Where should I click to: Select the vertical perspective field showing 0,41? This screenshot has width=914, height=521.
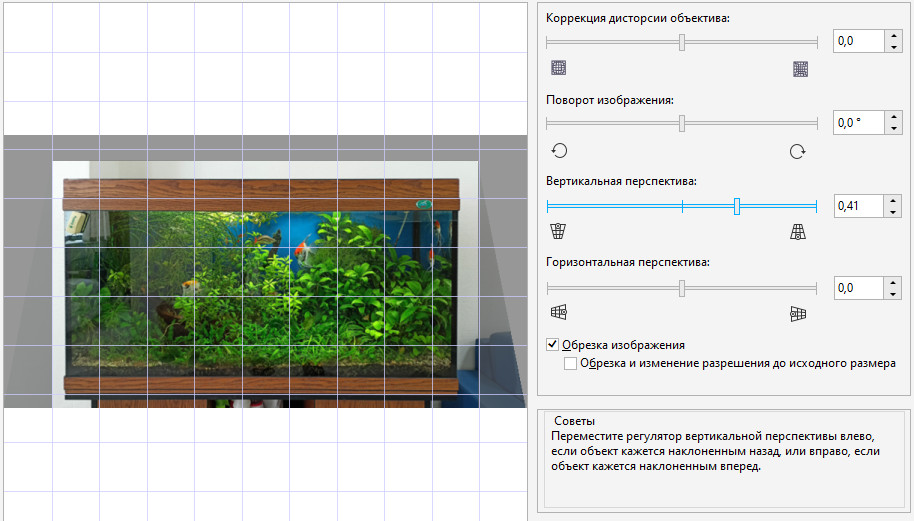click(x=857, y=206)
